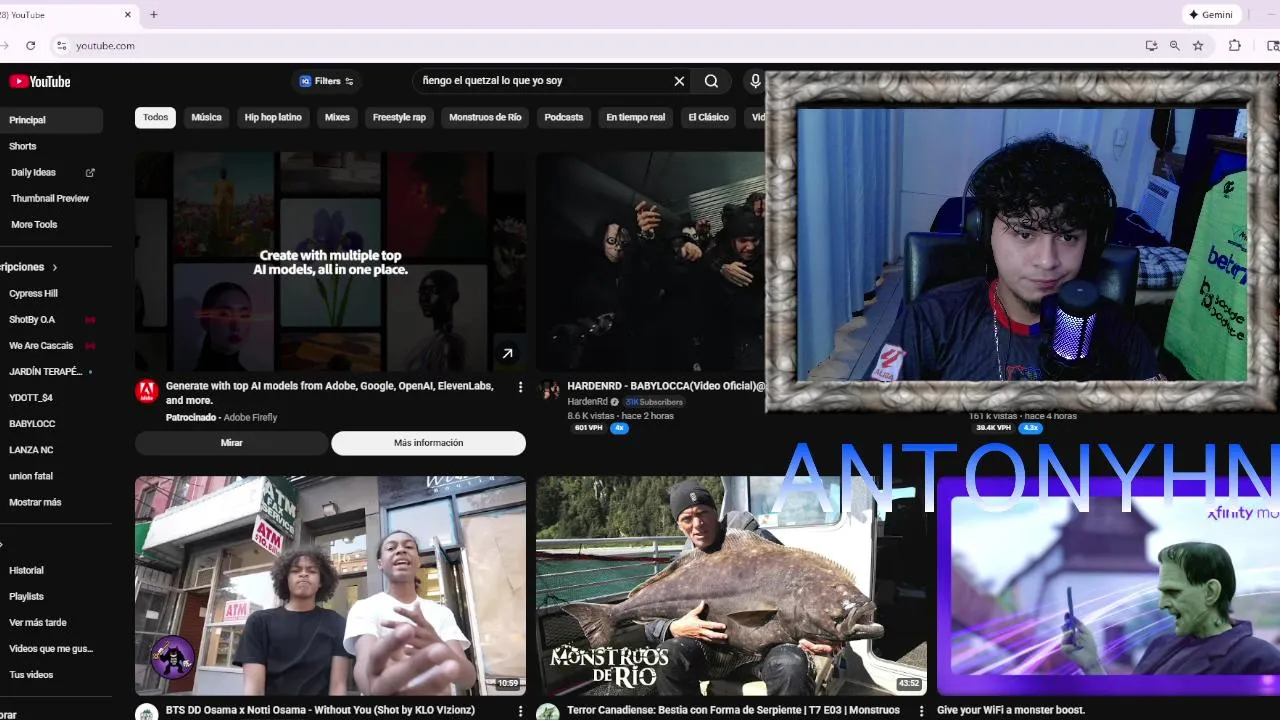1280x720 pixels.
Task: Select the El Clásico chip
Action: pos(708,117)
